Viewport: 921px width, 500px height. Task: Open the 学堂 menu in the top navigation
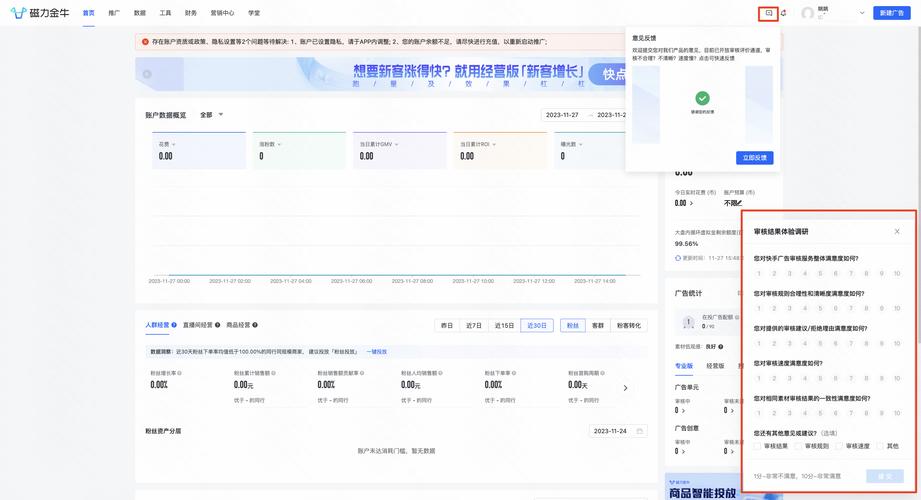tap(254, 13)
